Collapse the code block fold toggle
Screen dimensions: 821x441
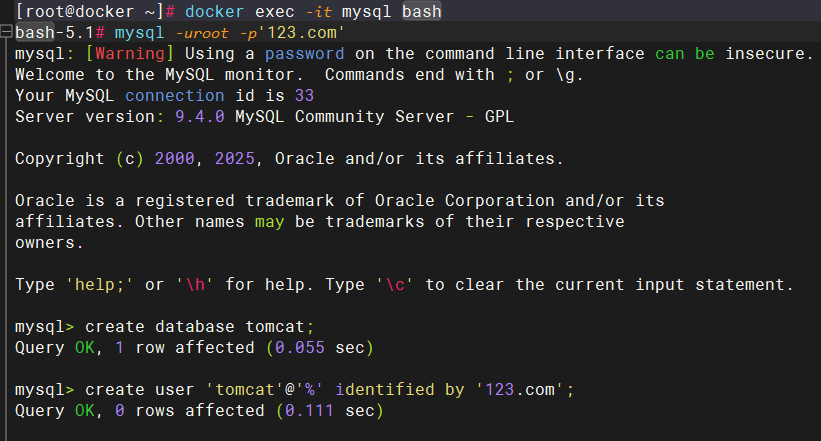6,32
